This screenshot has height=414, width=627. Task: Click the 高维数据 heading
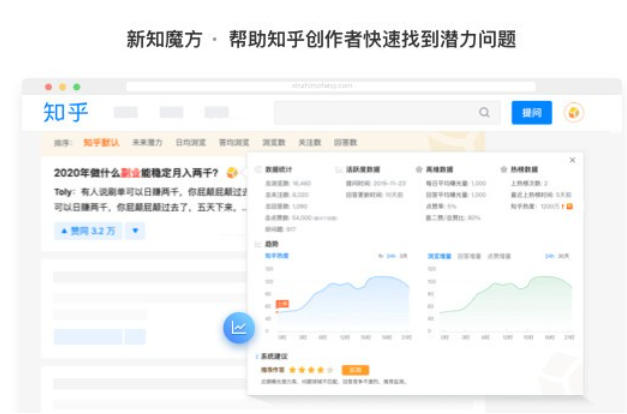click(439, 170)
